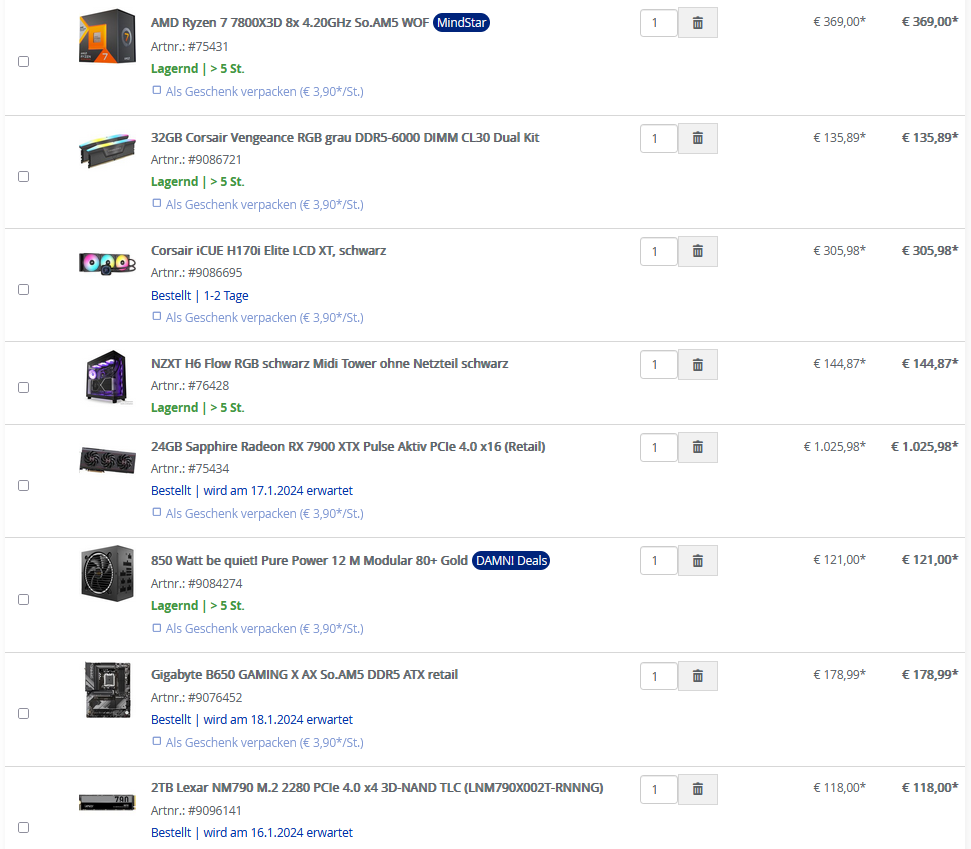Enable gift wrapping for Corsair Vengeance RAM

click(x=157, y=204)
